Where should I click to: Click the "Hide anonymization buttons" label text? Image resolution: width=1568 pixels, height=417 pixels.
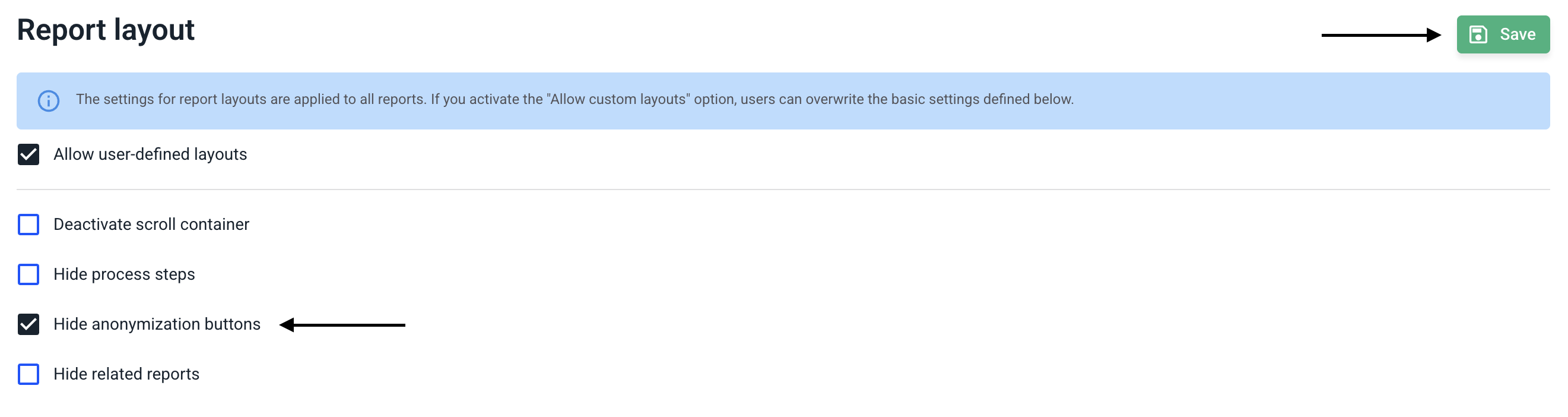[x=157, y=324]
